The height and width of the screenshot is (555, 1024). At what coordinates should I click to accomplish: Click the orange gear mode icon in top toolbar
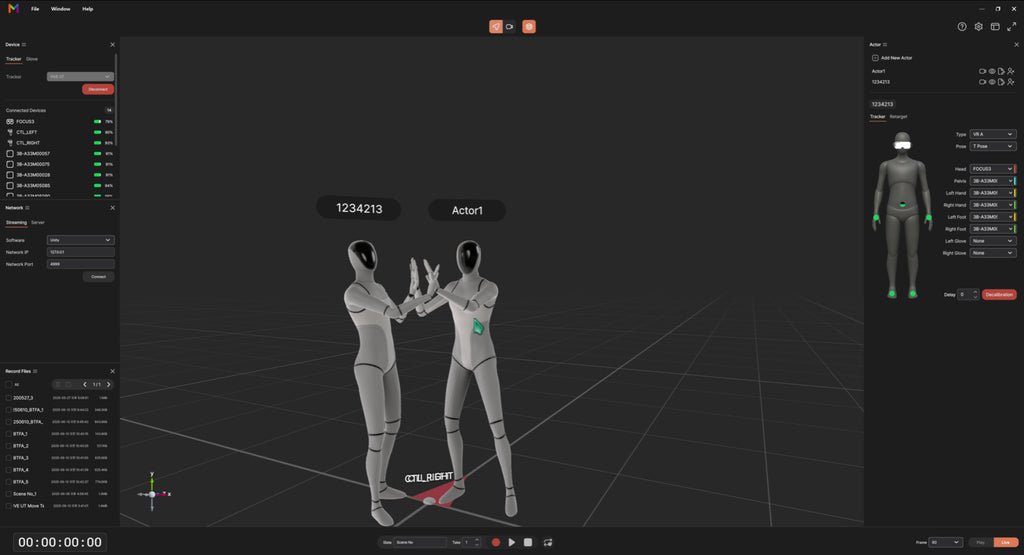pos(529,27)
